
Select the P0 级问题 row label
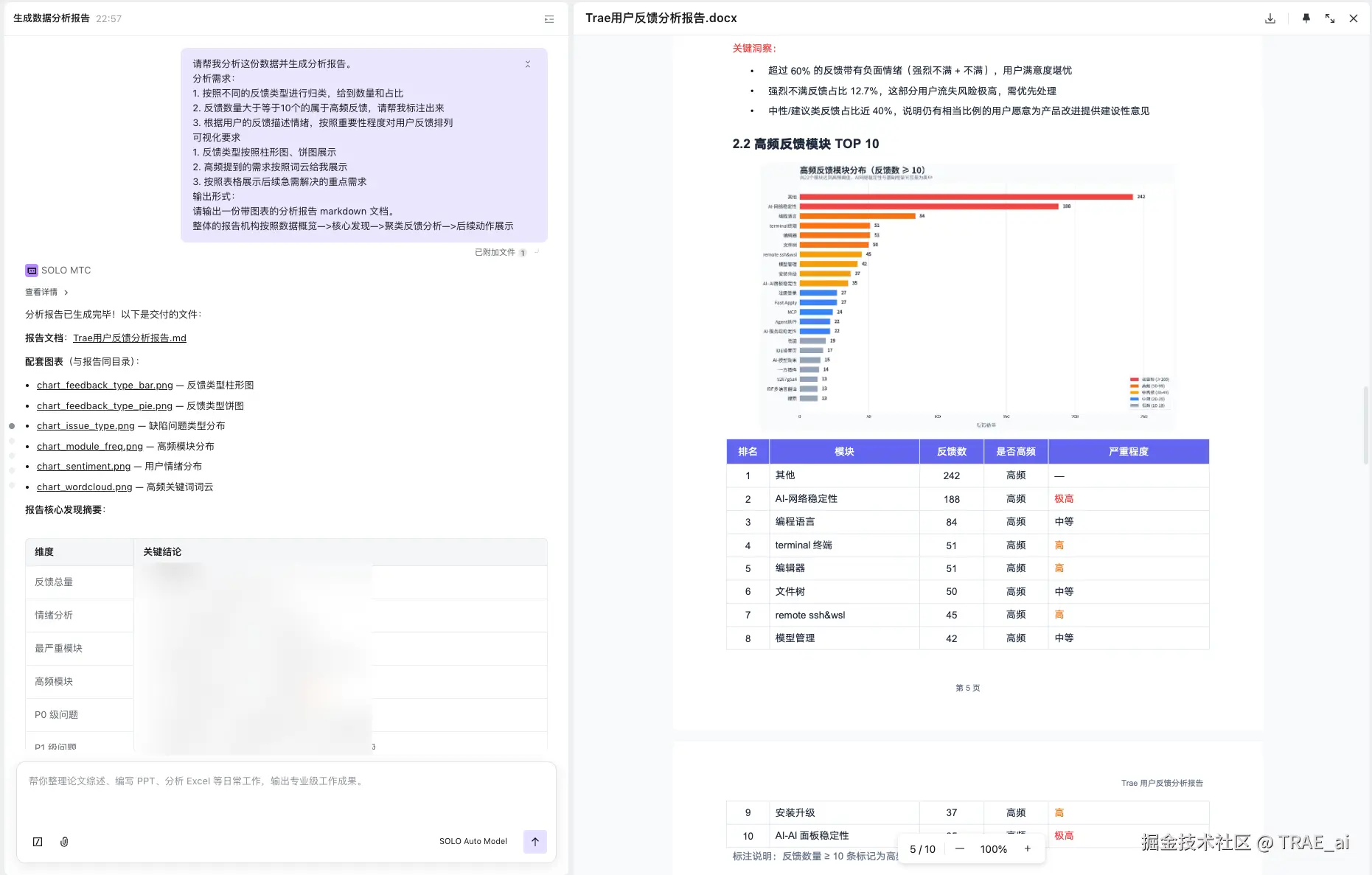[56, 715]
